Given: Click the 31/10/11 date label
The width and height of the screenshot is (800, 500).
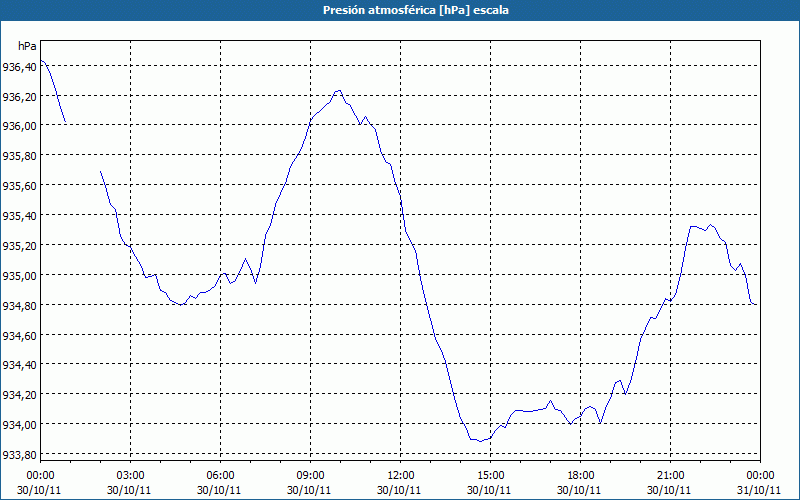Looking at the screenshot, I should tap(760, 490).
